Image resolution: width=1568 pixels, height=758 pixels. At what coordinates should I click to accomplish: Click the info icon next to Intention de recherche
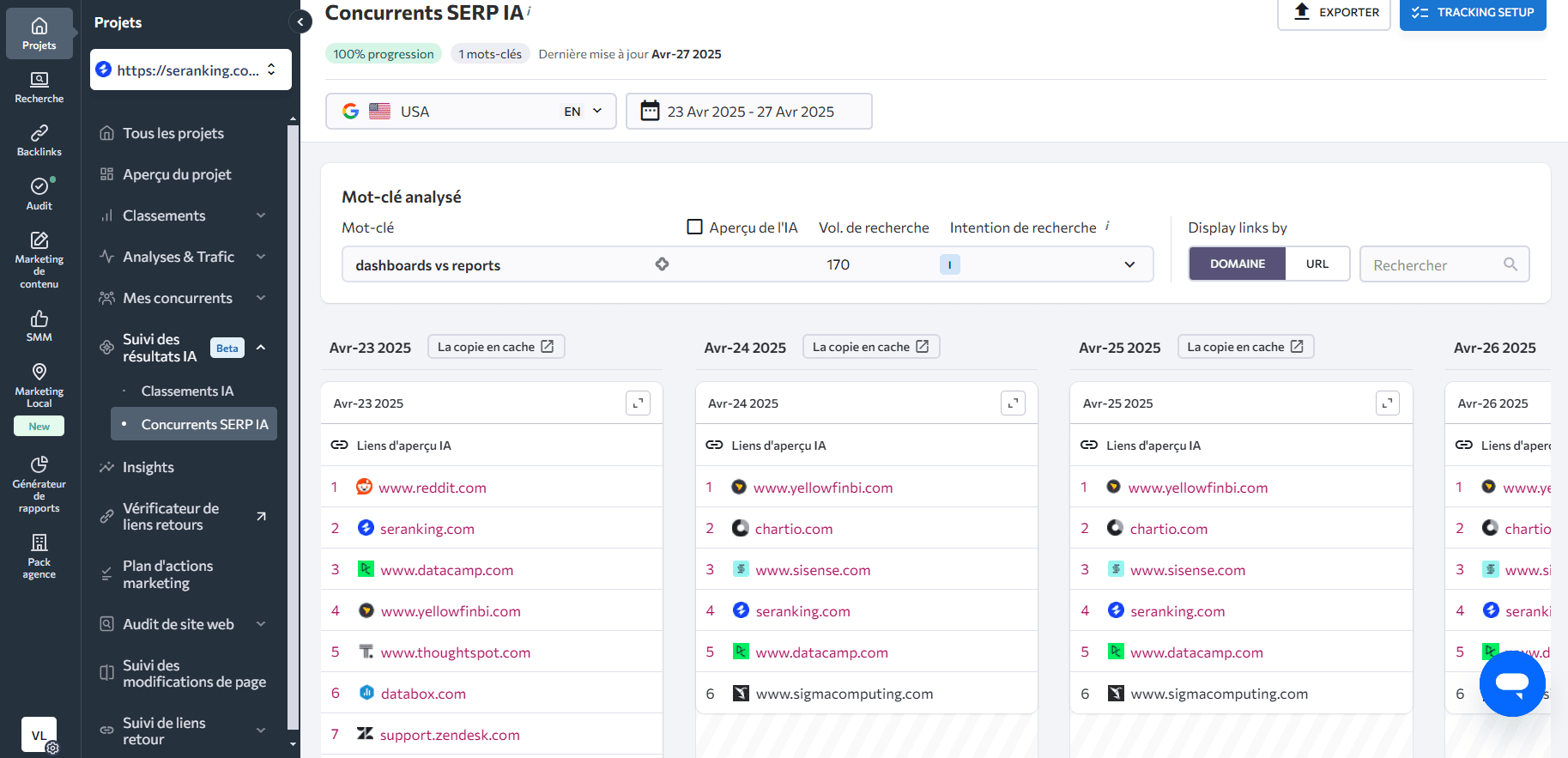1107,226
